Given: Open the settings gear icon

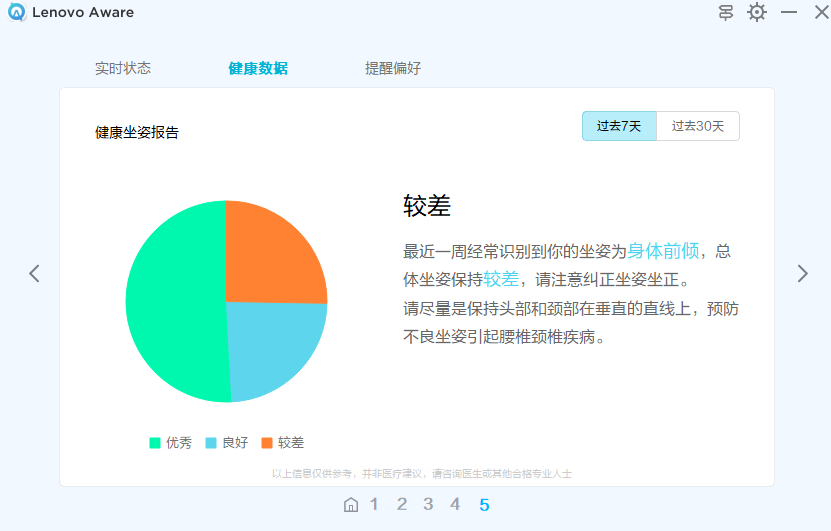Looking at the screenshot, I should [757, 12].
